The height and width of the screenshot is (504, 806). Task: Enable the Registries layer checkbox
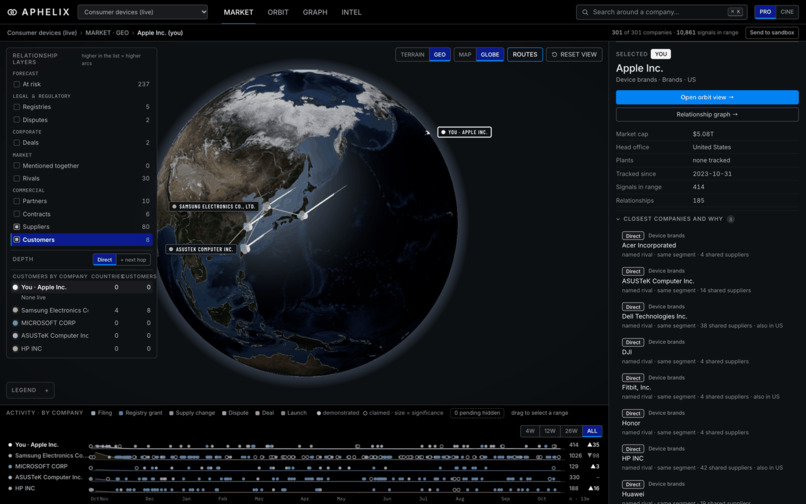(x=16, y=107)
